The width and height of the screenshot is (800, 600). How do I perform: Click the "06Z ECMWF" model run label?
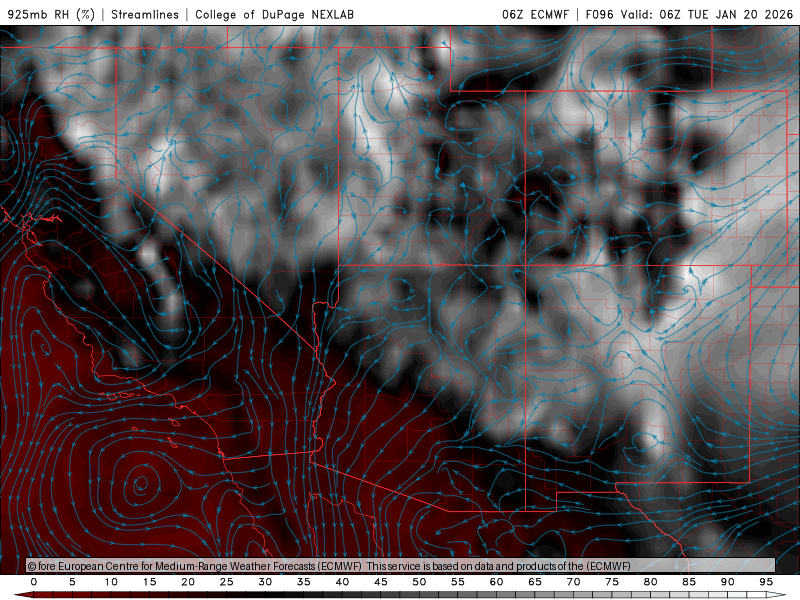tap(535, 14)
